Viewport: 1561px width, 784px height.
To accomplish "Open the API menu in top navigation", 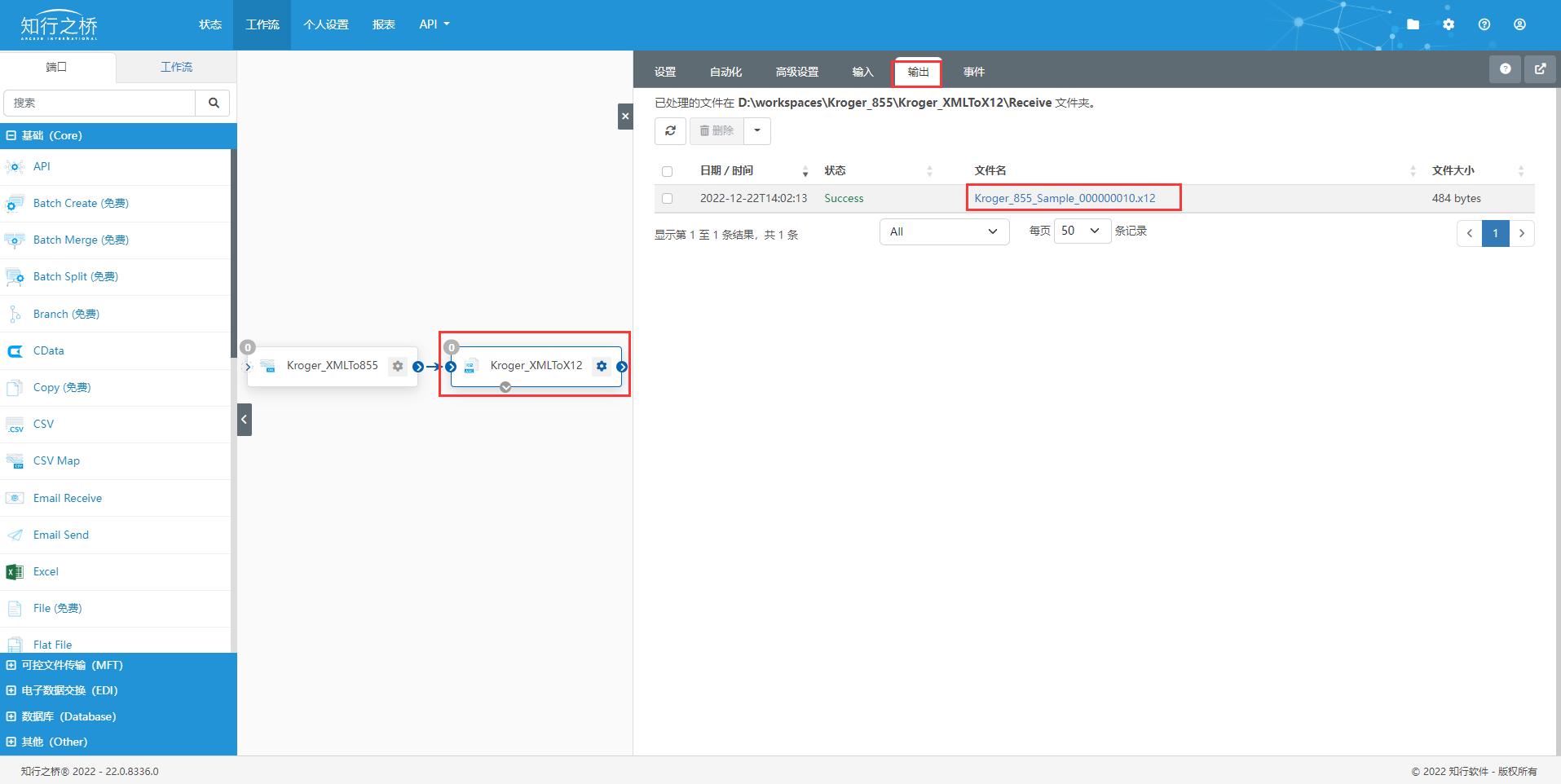I will pos(434,24).
